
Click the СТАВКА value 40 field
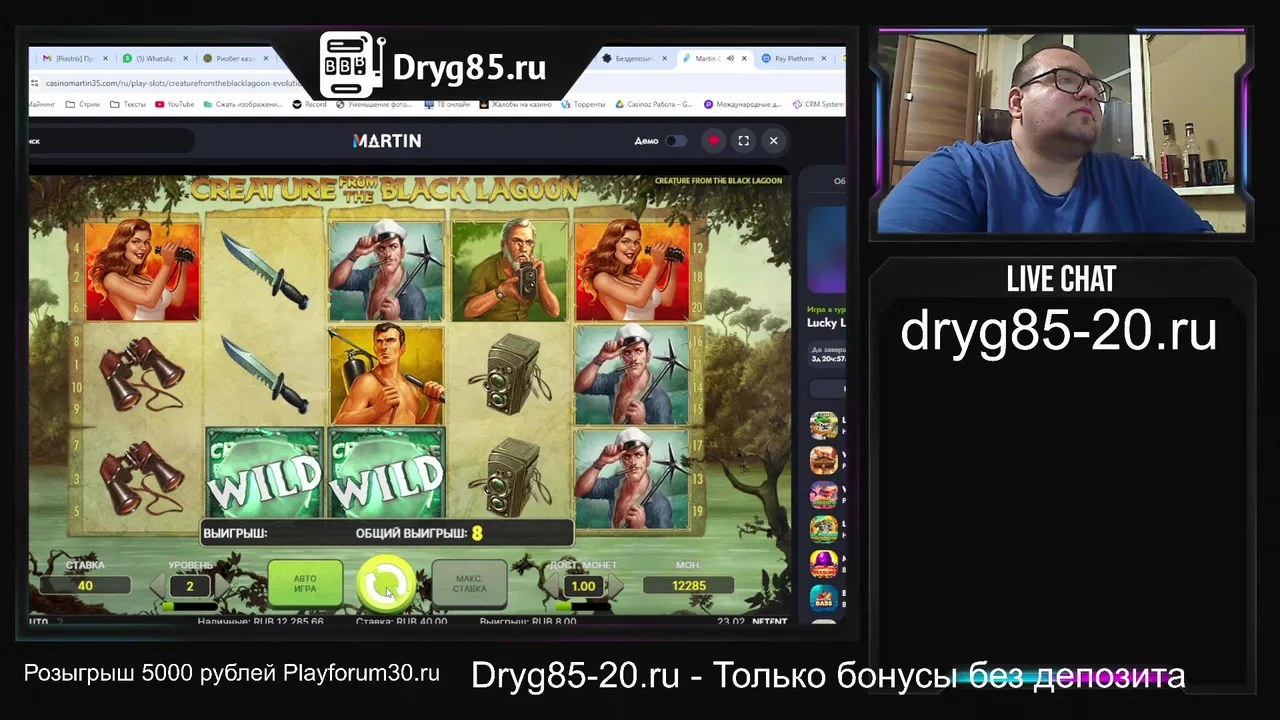pyautogui.click(x=85, y=586)
